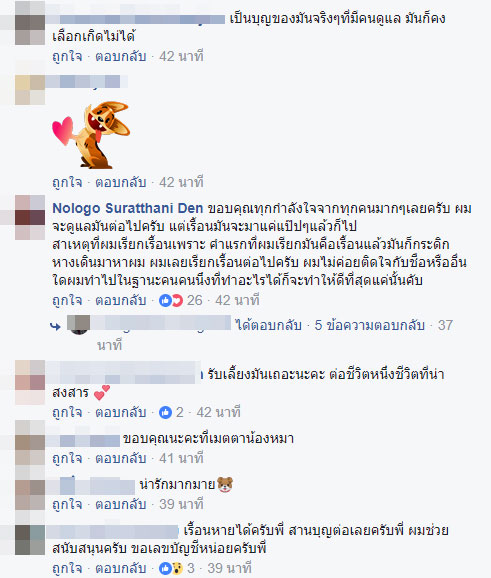The width and height of the screenshot is (491, 578).
Task: Like the comment ขอบคุณนะคะที่เมตตาน้องหมา
Action: (x=67, y=458)
